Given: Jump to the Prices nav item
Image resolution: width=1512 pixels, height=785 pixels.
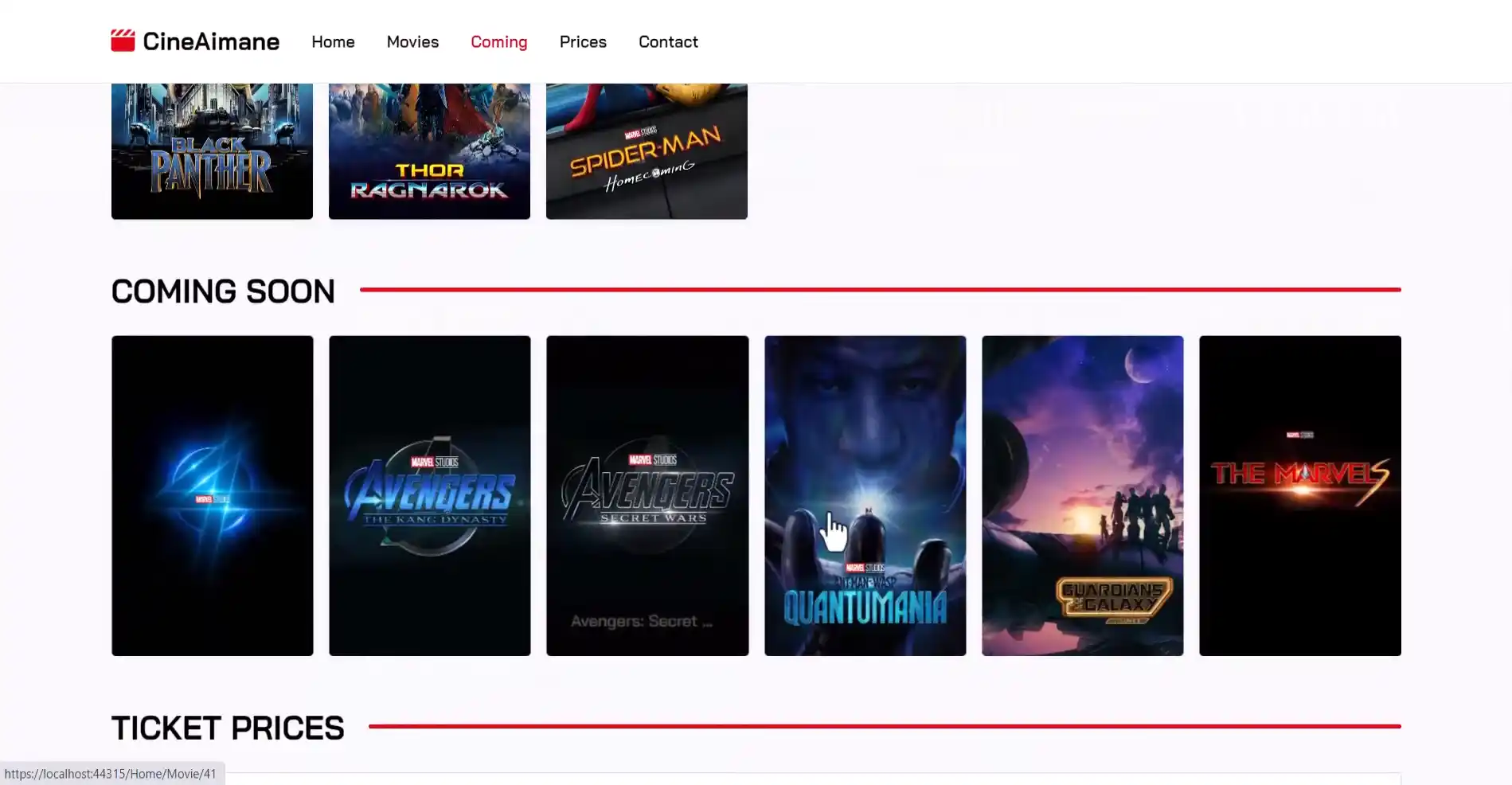Looking at the screenshot, I should (x=583, y=41).
